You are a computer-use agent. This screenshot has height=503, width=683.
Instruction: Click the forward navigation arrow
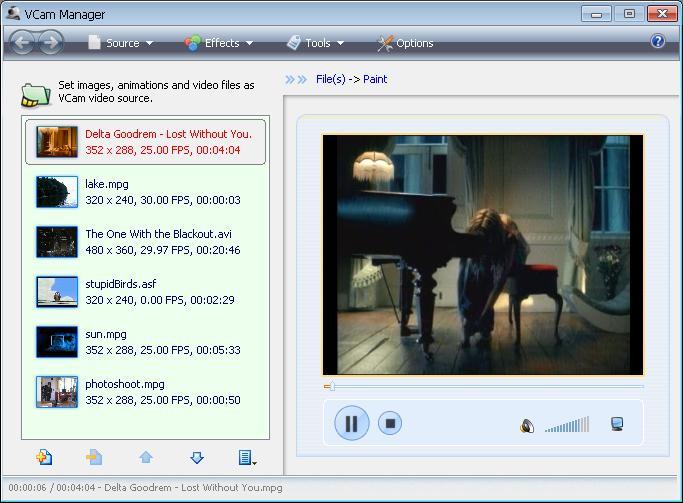(x=50, y=42)
